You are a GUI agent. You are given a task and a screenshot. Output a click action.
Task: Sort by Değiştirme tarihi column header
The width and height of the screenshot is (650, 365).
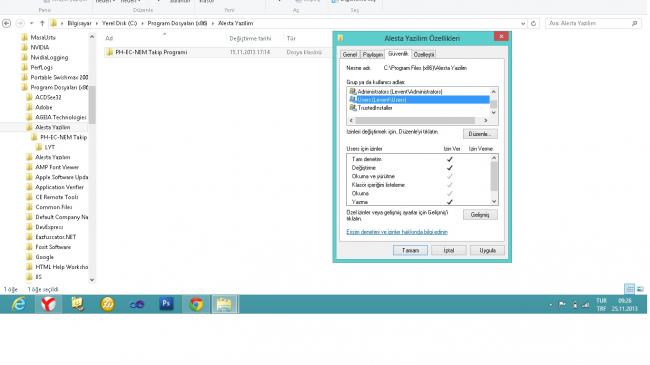(x=250, y=38)
